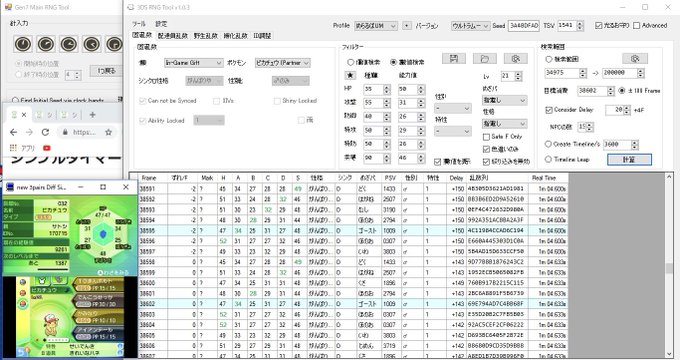Open the めざパ dropdown

[505, 100]
